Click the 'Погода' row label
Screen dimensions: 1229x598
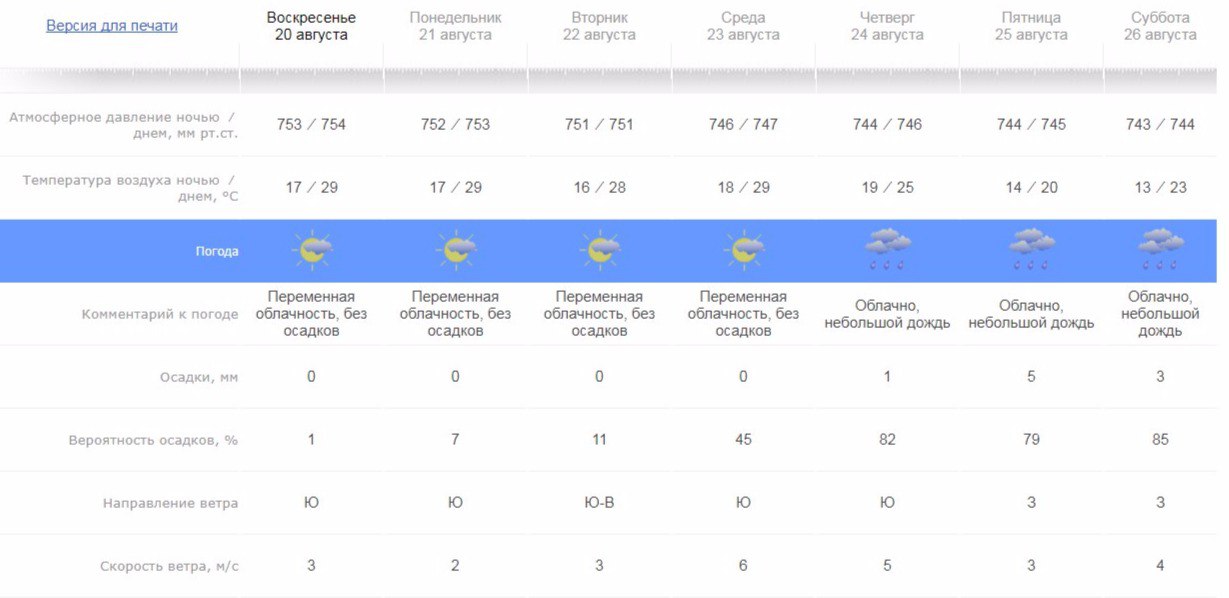217,251
